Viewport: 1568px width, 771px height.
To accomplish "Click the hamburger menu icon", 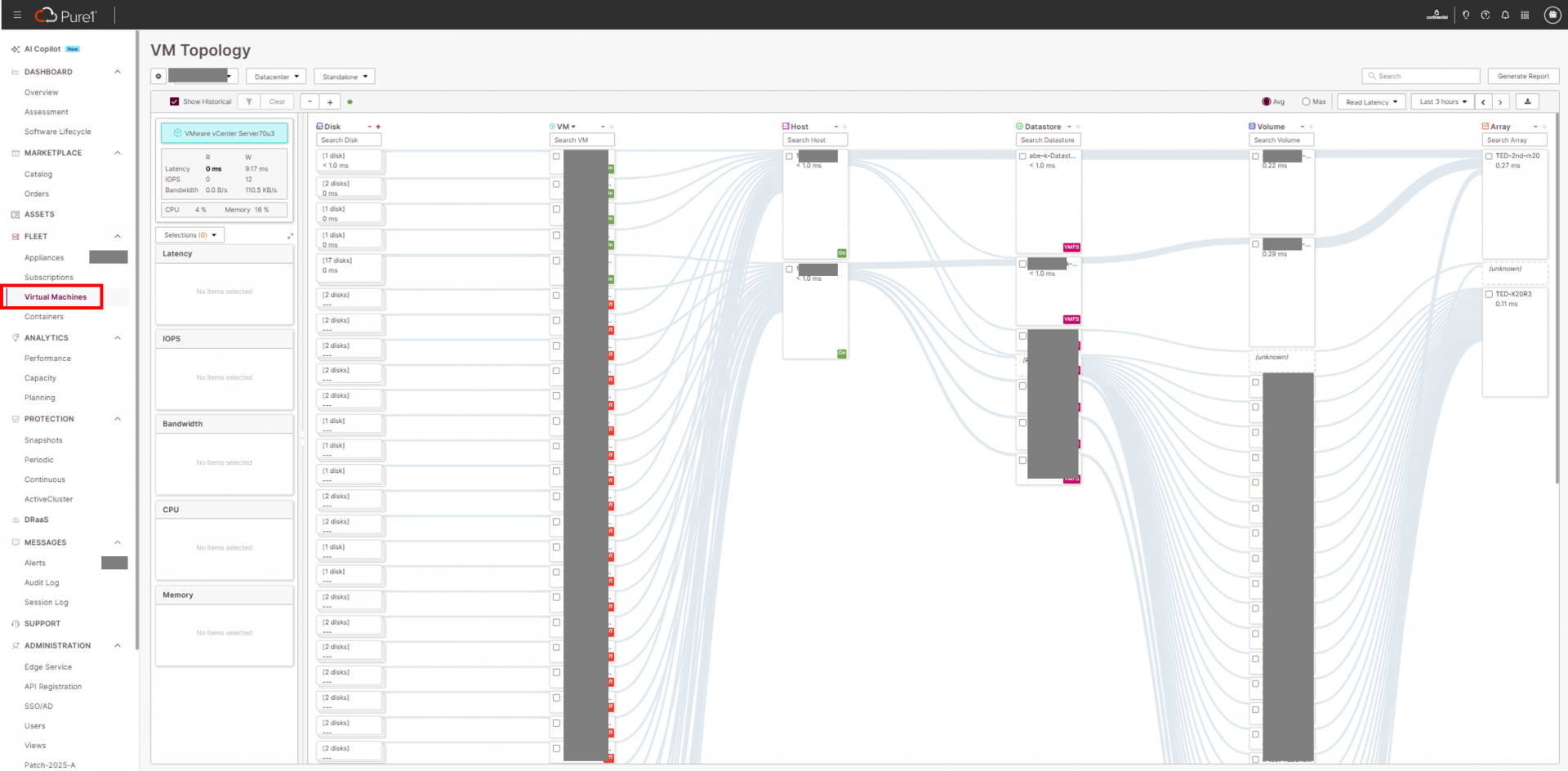I will point(17,15).
